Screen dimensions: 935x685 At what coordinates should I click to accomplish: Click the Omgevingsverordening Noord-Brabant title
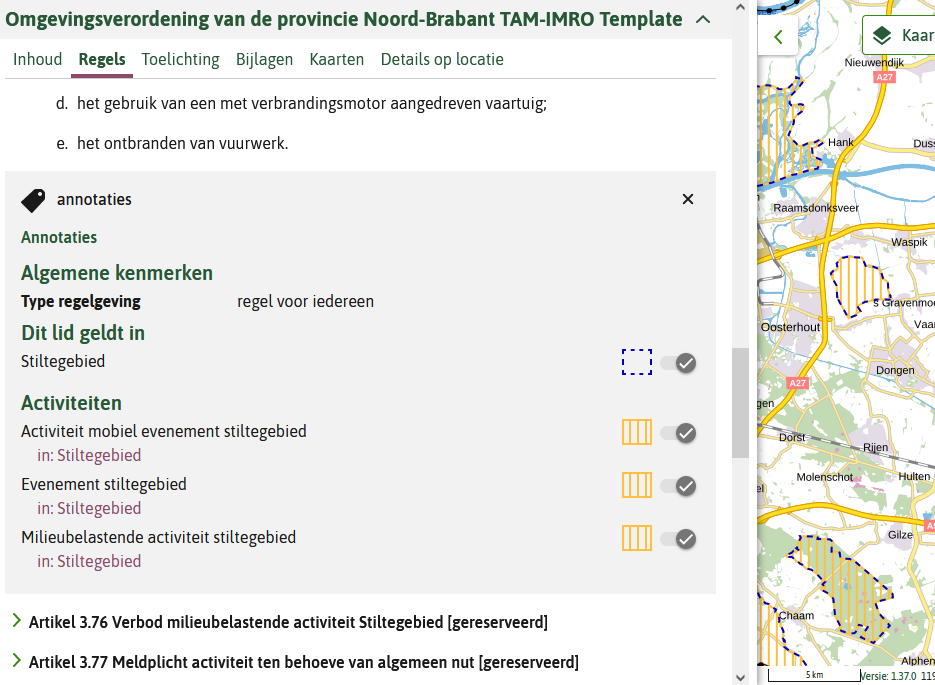pyautogui.click(x=343, y=20)
